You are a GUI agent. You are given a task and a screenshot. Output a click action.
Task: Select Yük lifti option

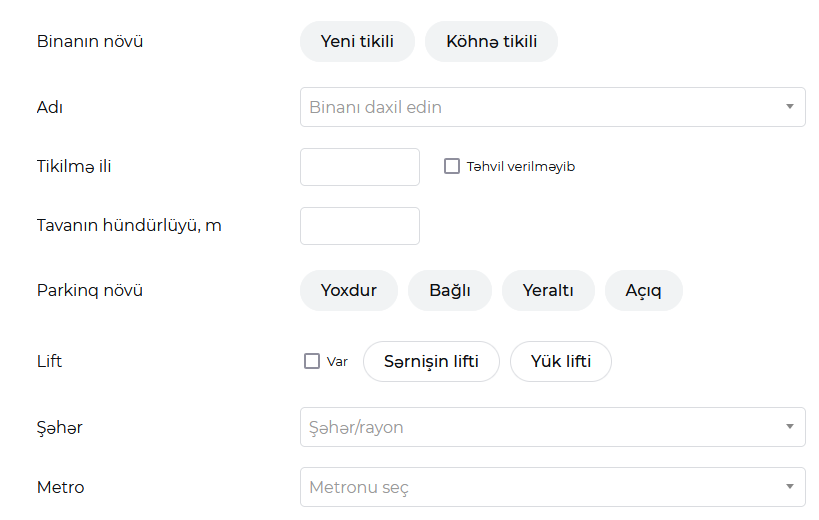(x=561, y=361)
